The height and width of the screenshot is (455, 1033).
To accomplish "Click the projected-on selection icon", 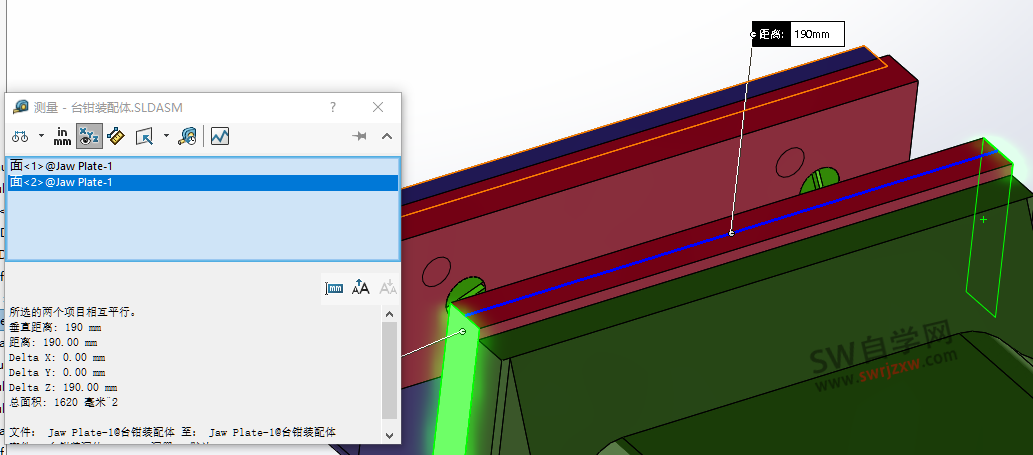I will pyautogui.click(x=144, y=136).
